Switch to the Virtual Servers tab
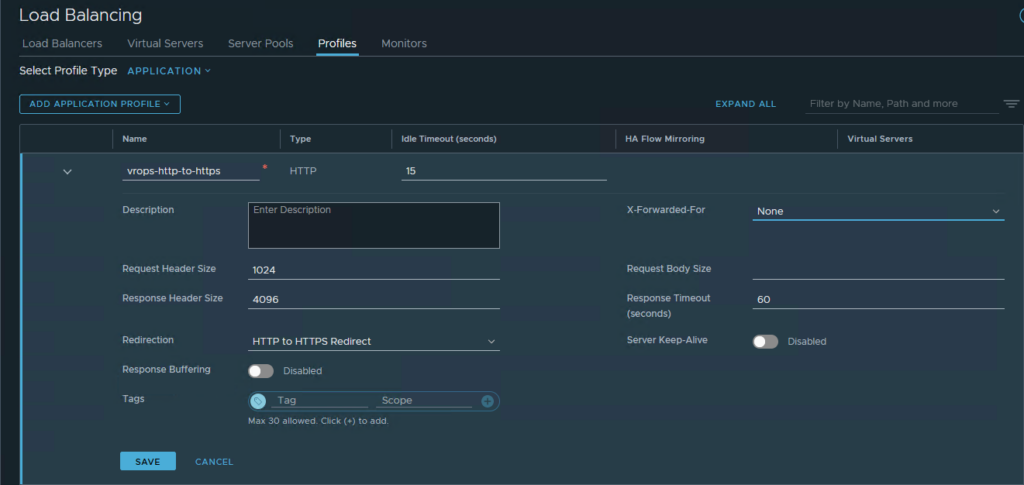The height and width of the screenshot is (485, 1024). [165, 44]
